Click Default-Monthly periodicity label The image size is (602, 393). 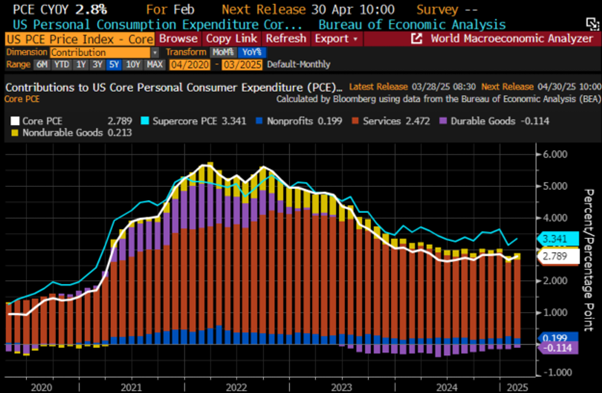298,64
